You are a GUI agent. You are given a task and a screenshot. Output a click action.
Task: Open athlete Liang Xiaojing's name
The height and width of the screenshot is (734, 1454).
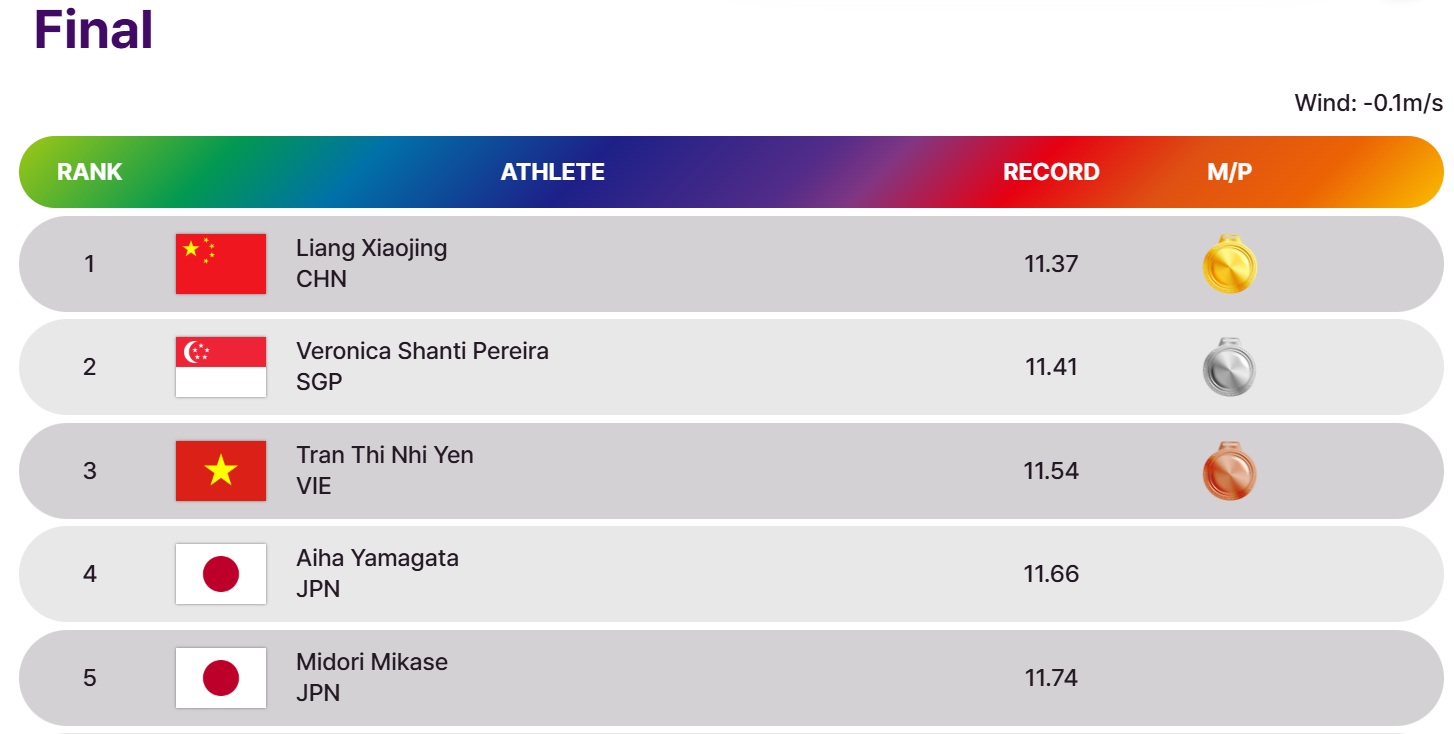[x=371, y=248]
